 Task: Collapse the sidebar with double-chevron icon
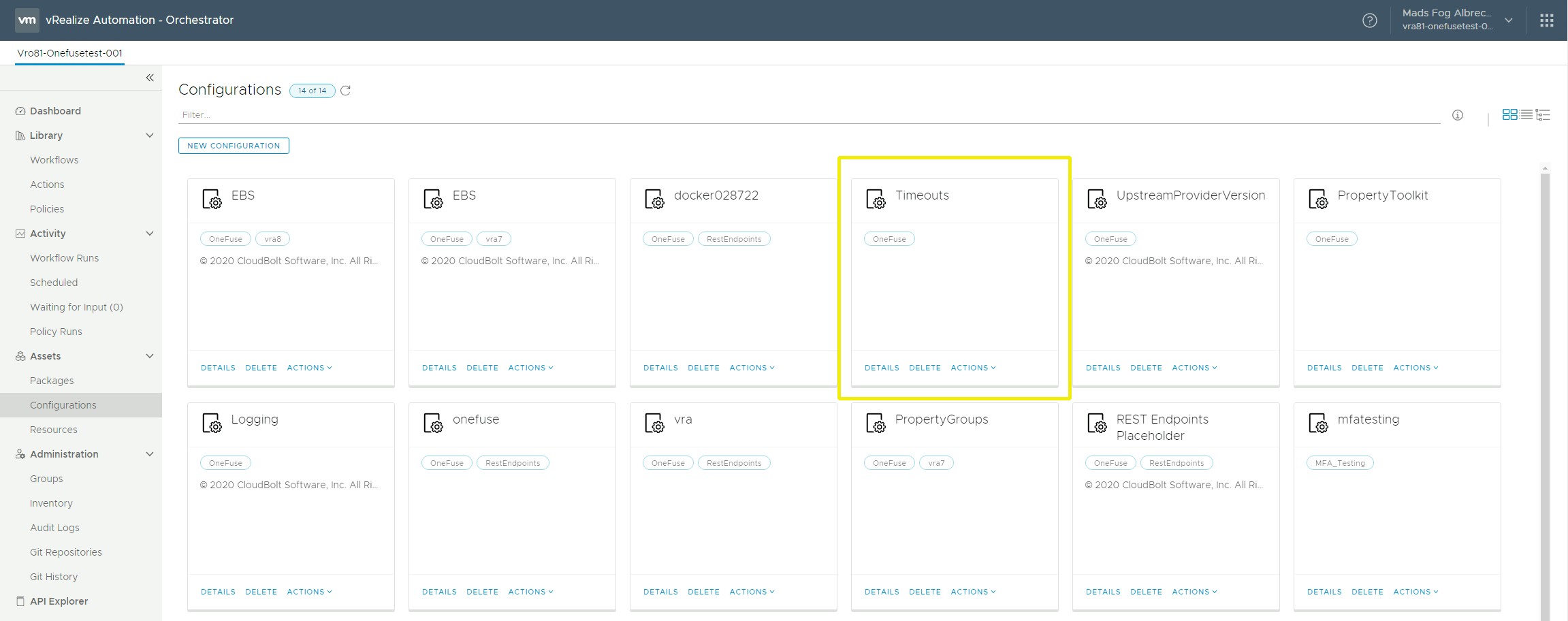coord(150,78)
